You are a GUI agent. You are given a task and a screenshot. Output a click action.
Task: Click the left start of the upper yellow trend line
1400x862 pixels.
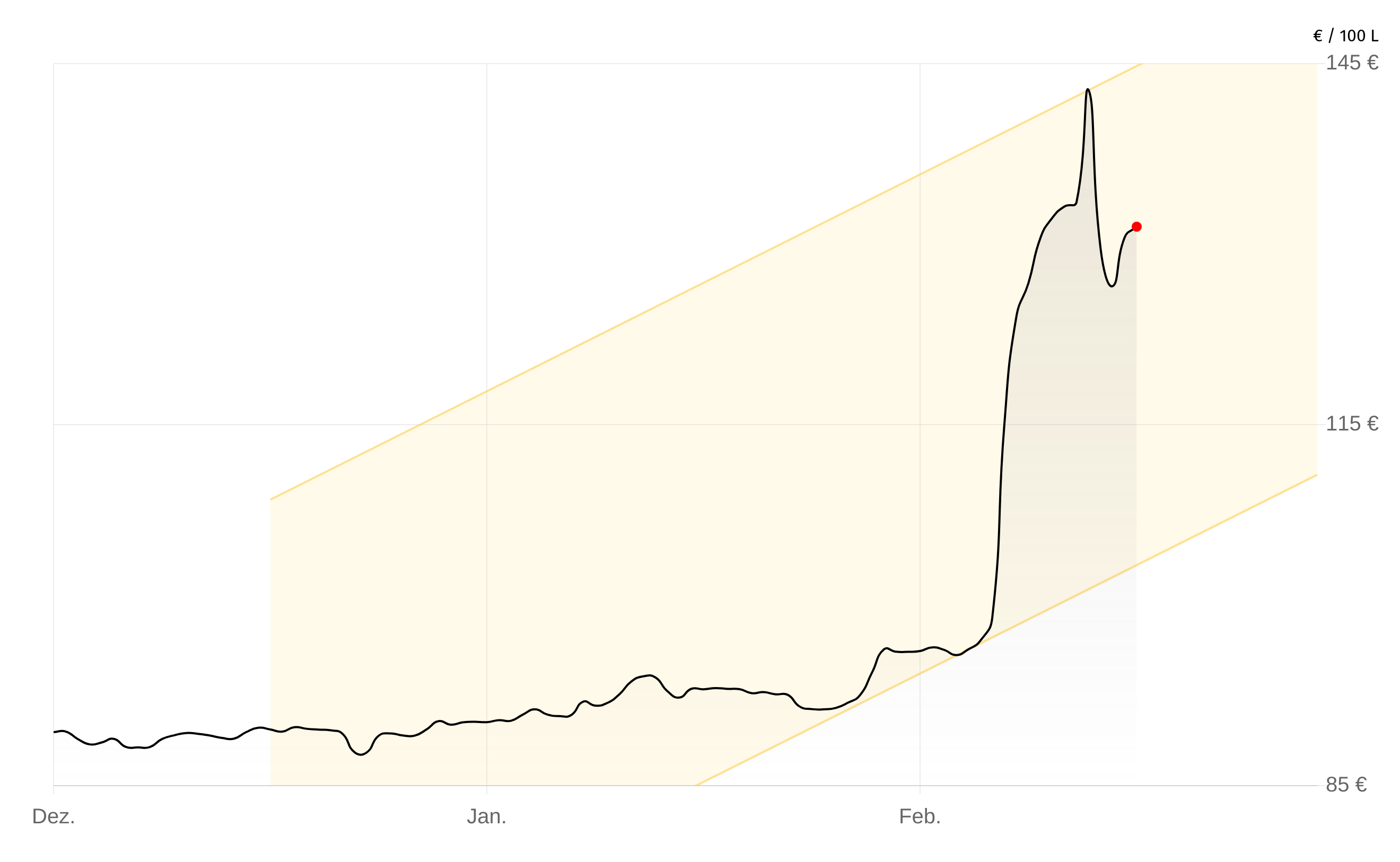[272, 499]
